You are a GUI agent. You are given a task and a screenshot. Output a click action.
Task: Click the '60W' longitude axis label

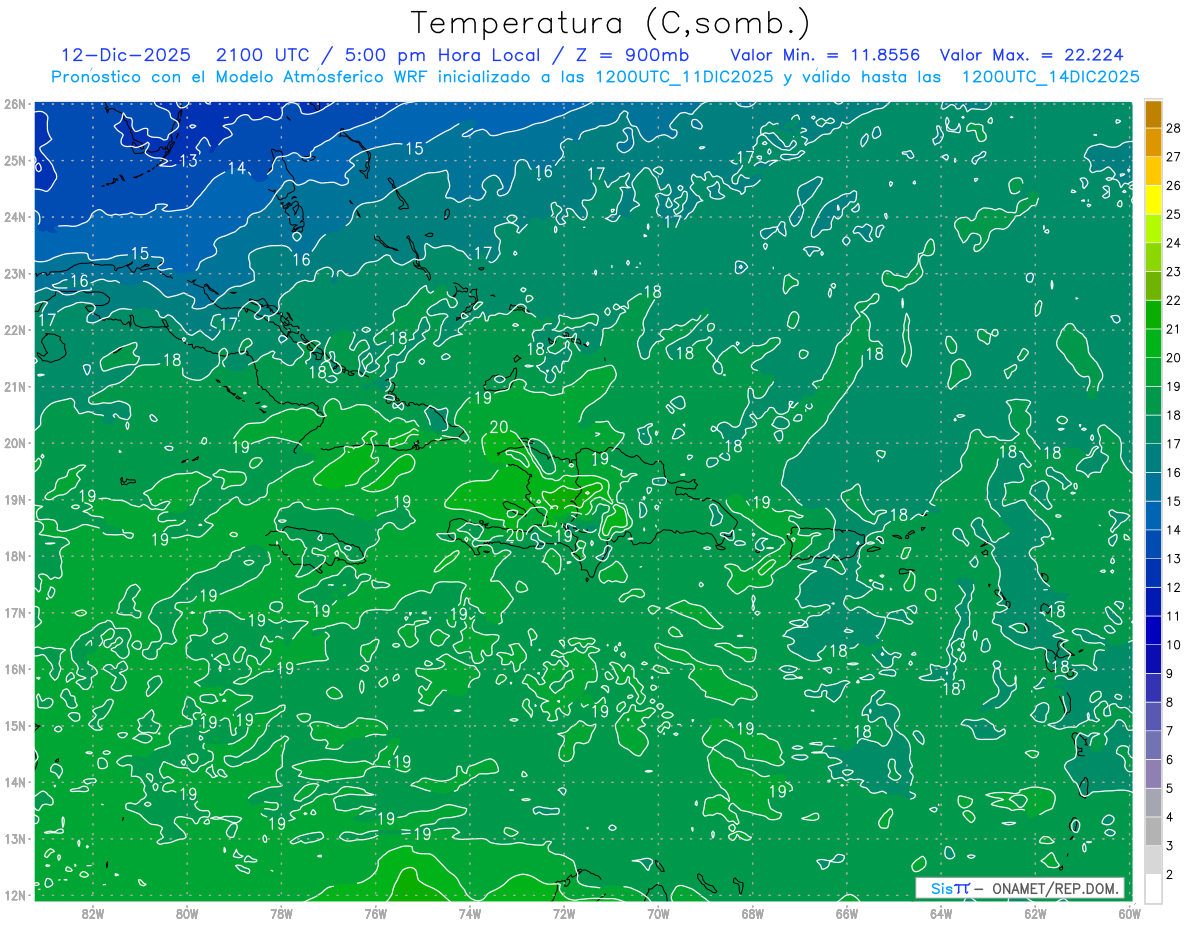pos(1130,913)
